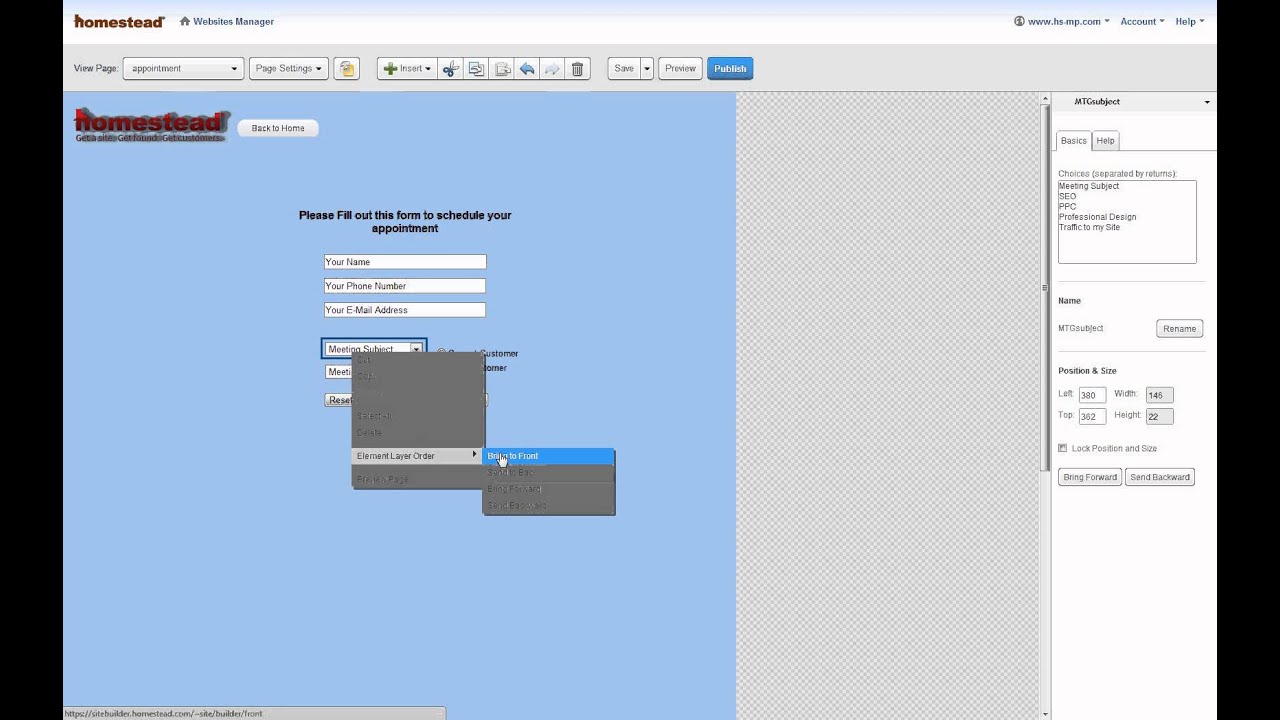Click the Reset form button
Viewport: 1280px width, 720px height.
coord(339,400)
